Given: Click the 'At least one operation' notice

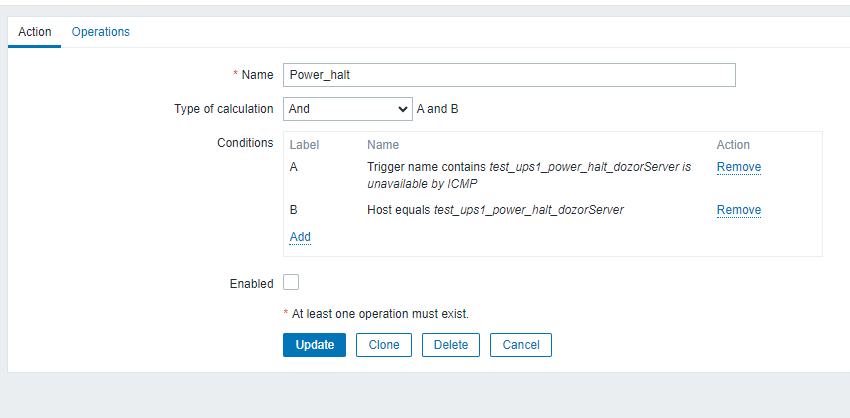Looking at the screenshot, I should [380, 314].
